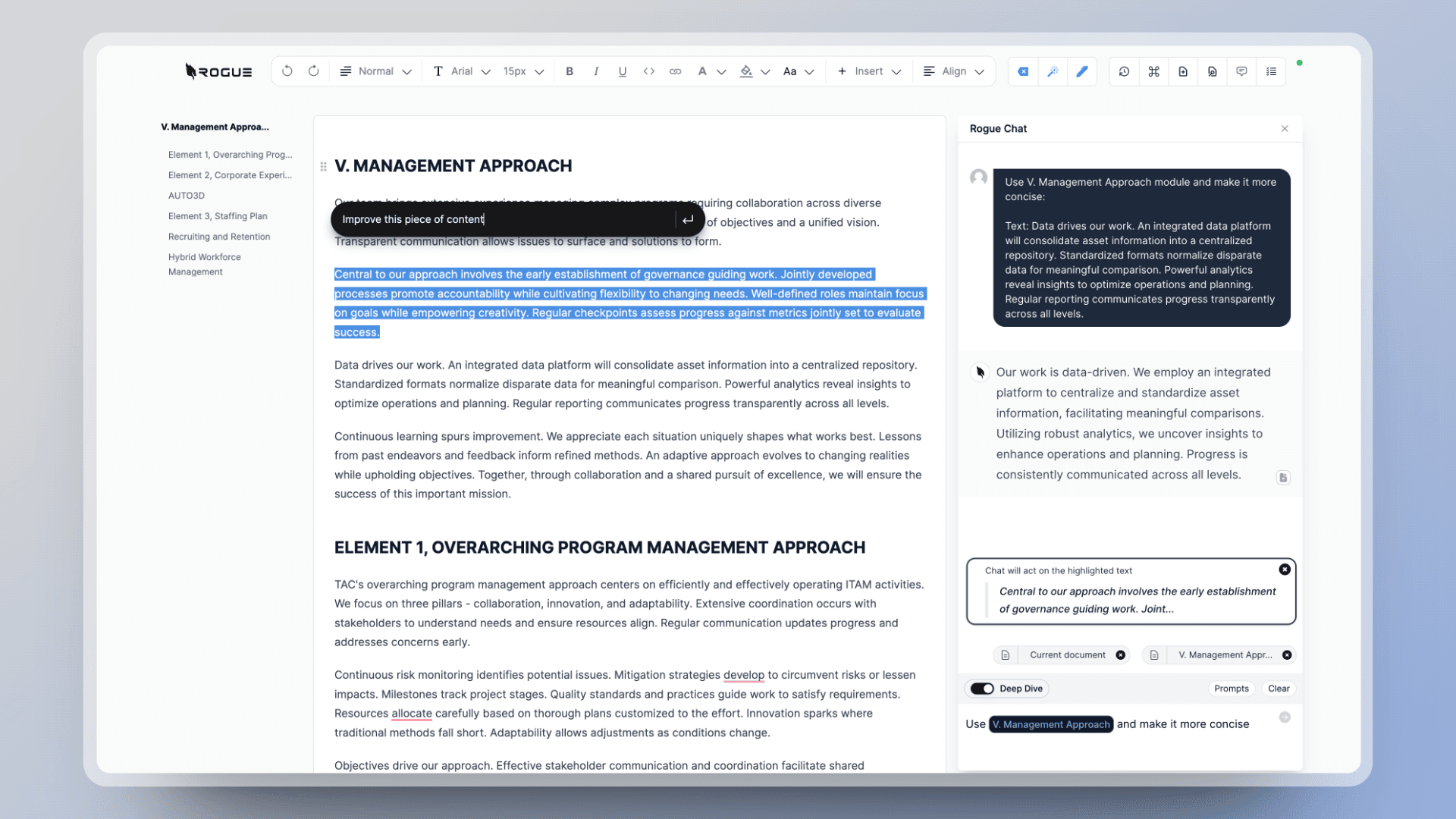Screen dimensions: 1456x819
Task: Click the highlight fill bucket icon
Action: click(x=746, y=71)
